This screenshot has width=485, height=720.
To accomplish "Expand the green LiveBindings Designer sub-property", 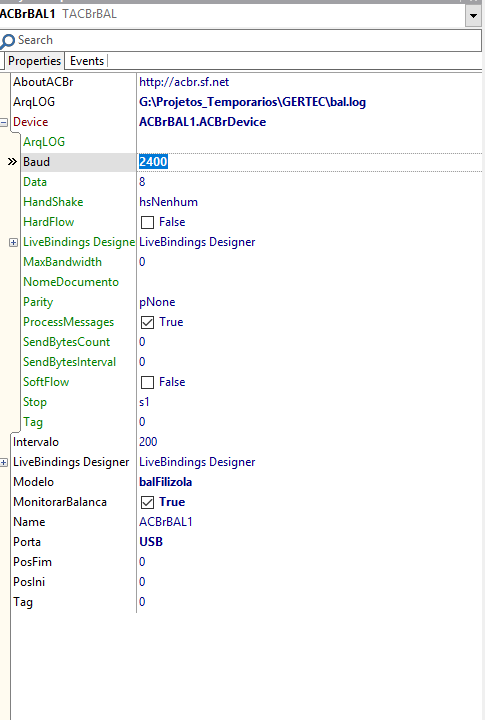I will [13, 242].
